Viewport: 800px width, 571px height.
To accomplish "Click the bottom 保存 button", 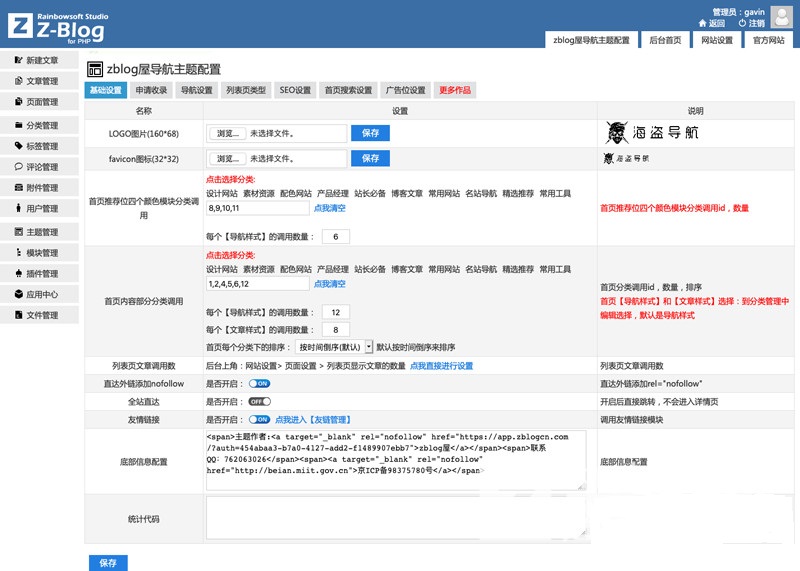I will 108,563.
